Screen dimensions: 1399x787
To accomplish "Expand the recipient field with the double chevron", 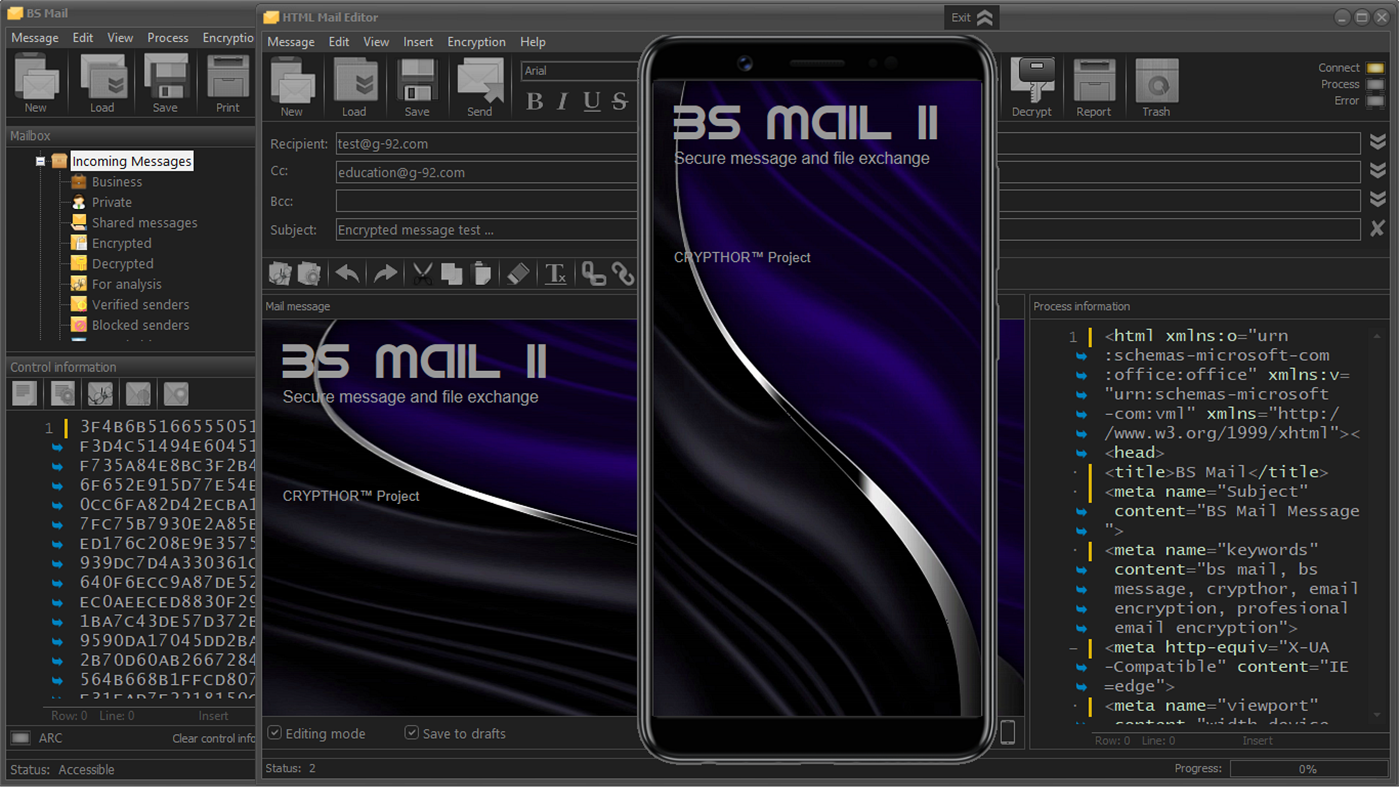I will click(1377, 141).
